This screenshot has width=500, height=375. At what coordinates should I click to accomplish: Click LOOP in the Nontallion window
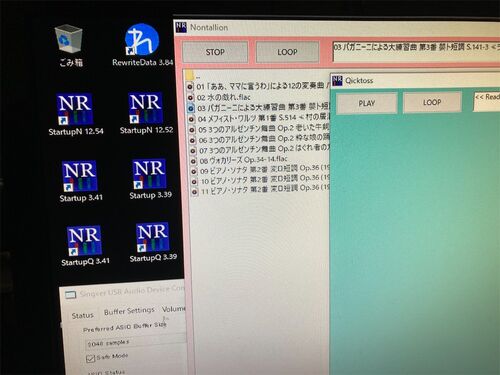(287, 52)
